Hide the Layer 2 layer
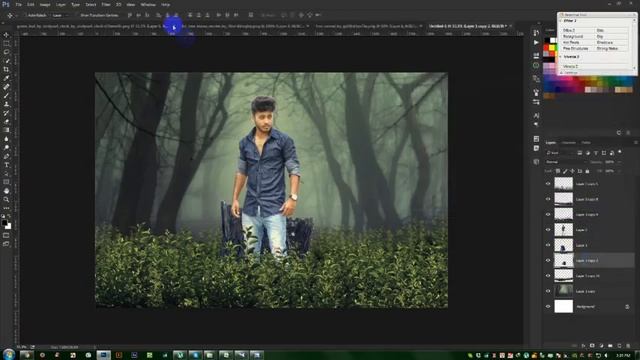Image resolution: width=640 pixels, height=360 pixels. pos(548,230)
